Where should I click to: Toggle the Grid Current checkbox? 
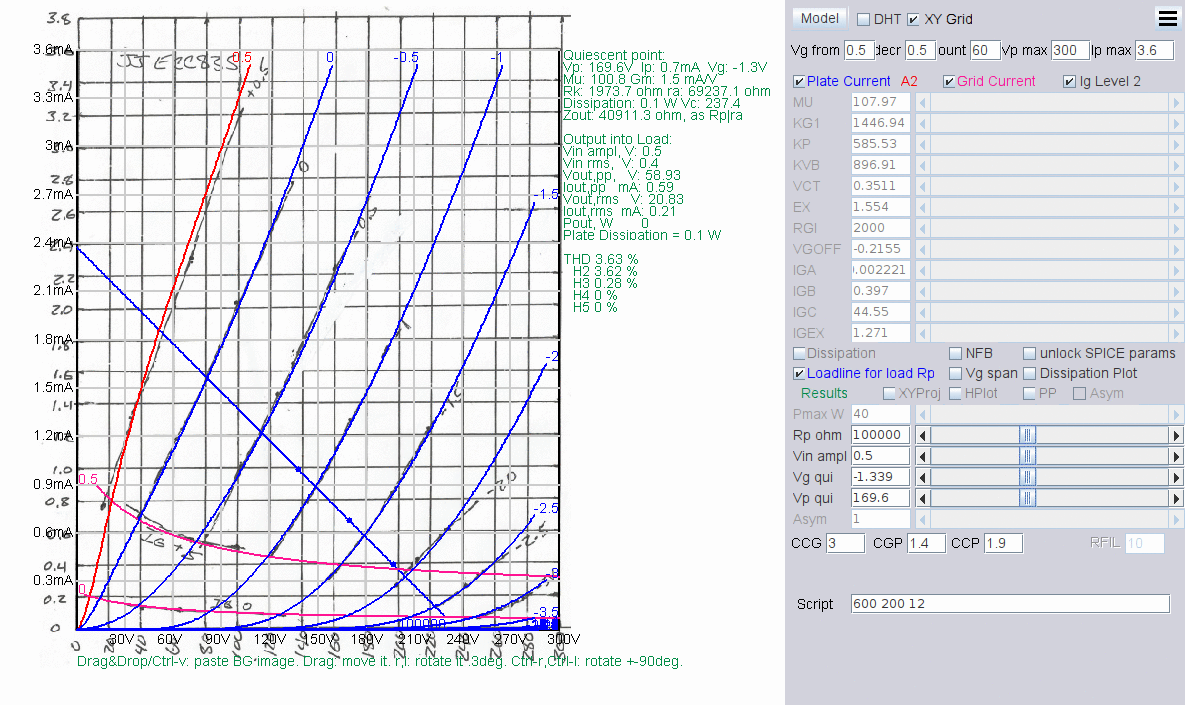pos(950,81)
